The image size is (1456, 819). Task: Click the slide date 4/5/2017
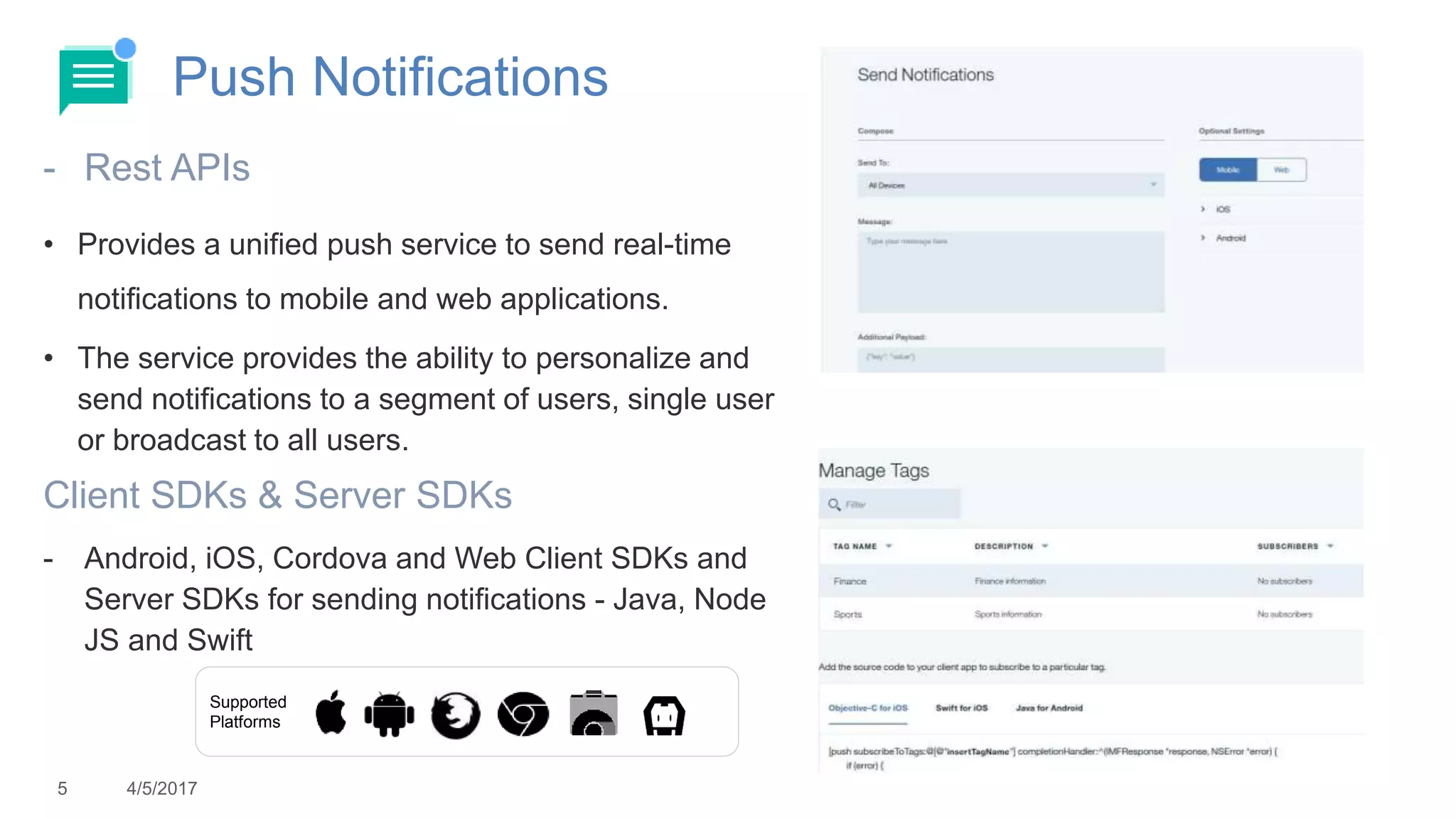click(161, 788)
